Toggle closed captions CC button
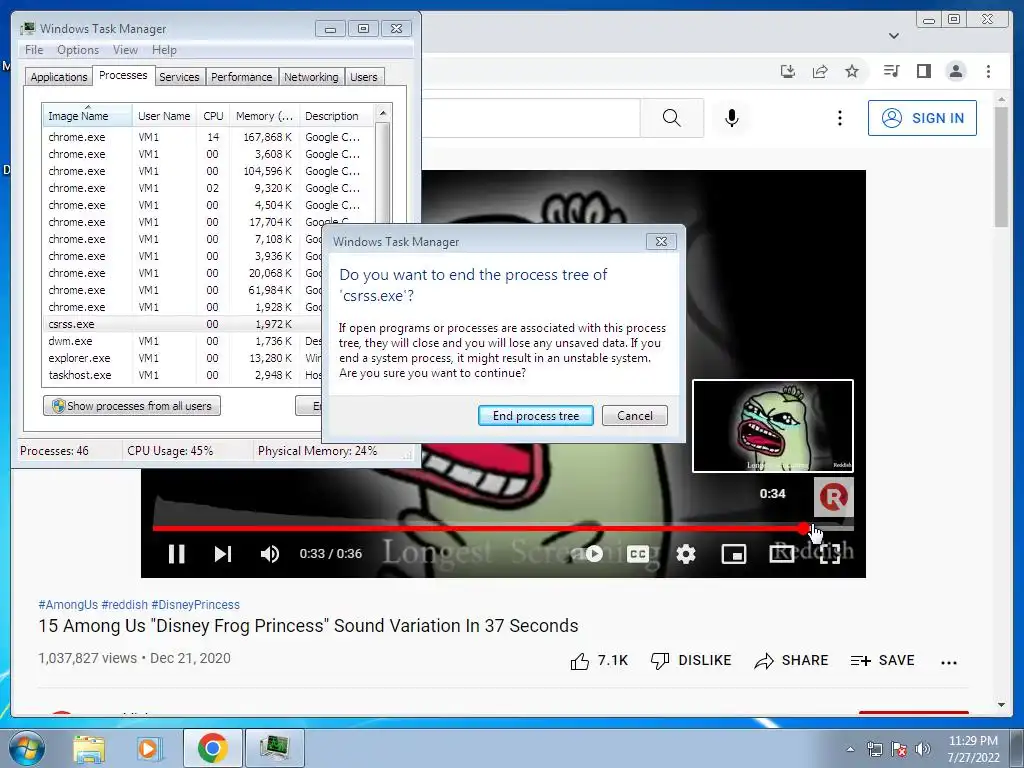This screenshot has width=1024, height=768. [x=638, y=554]
